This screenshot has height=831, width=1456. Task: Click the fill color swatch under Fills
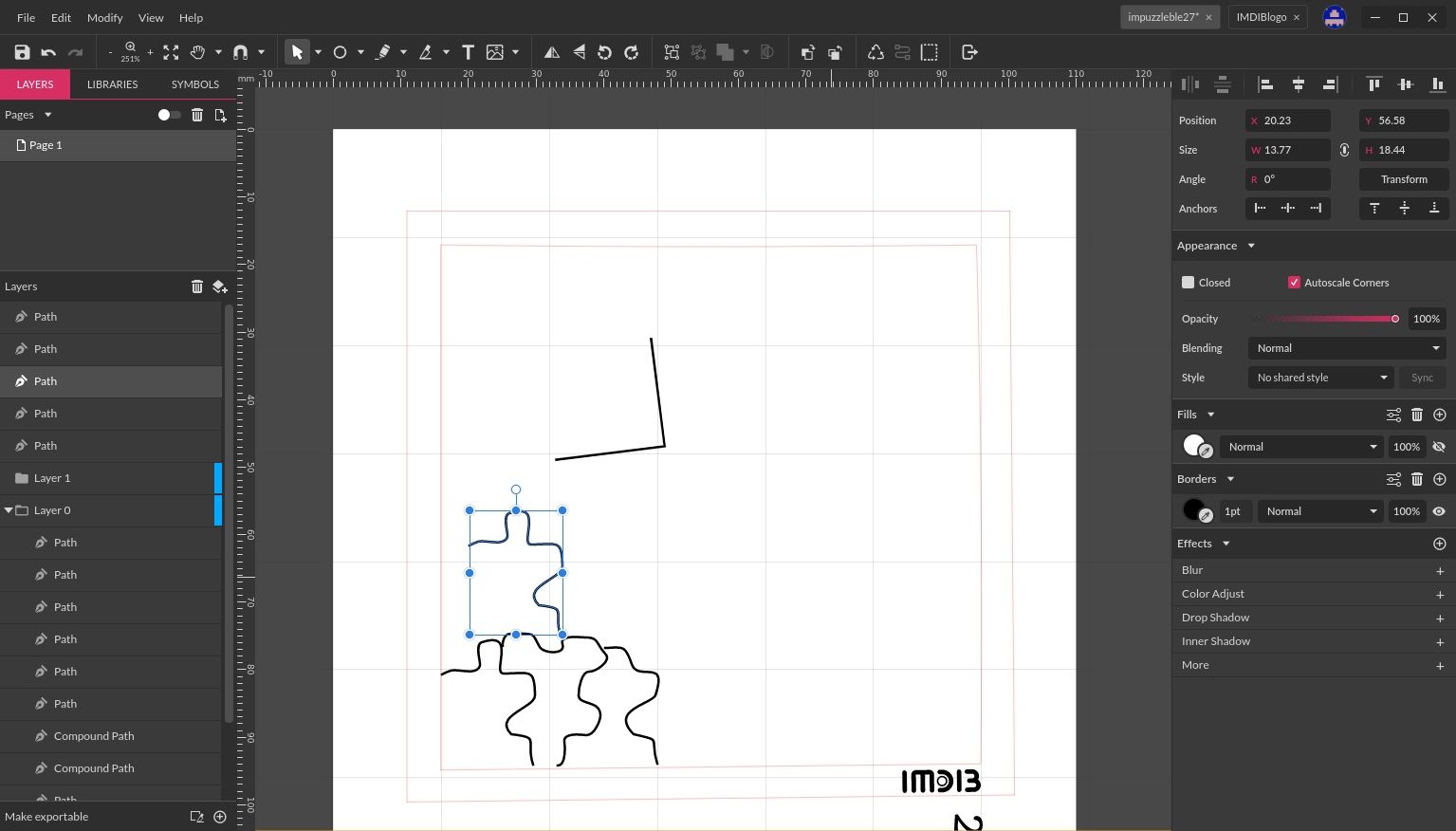(1193, 446)
